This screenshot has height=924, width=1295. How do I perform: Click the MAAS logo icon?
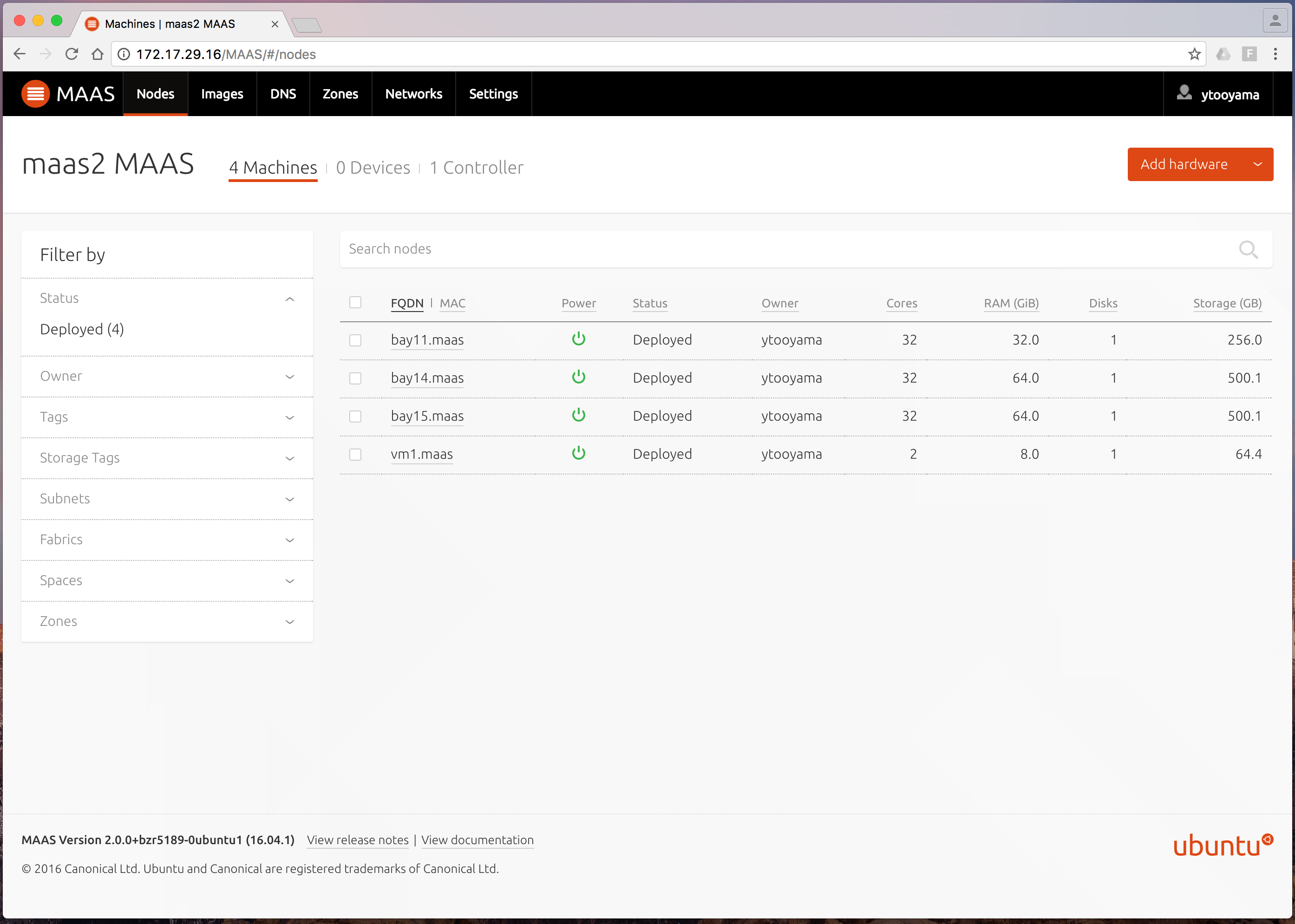[35, 94]
